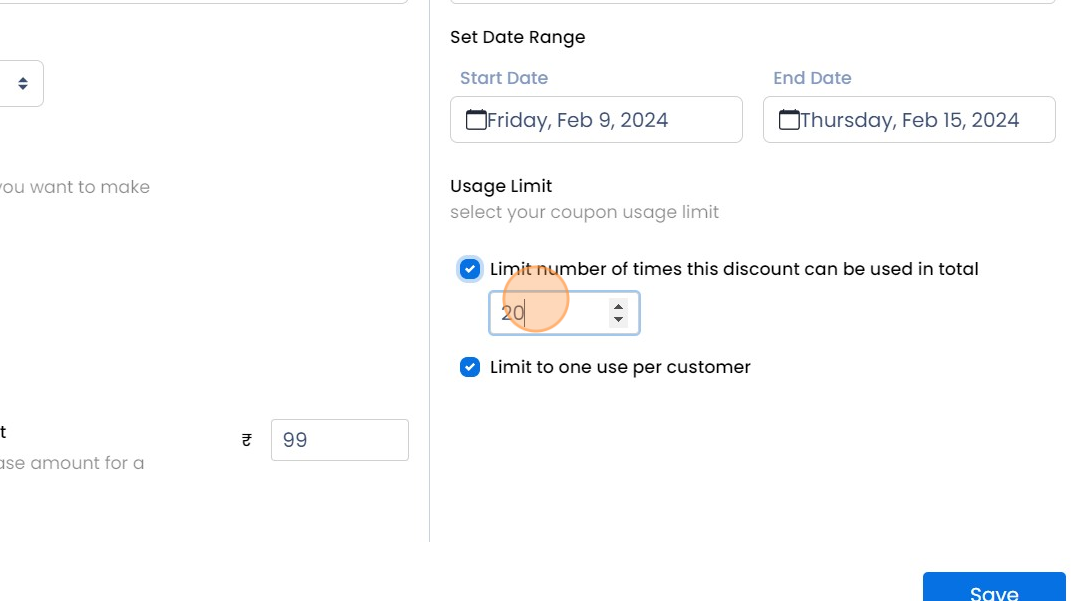
Task: Click the "Start Date" label
Action: [x=504, y=78]
